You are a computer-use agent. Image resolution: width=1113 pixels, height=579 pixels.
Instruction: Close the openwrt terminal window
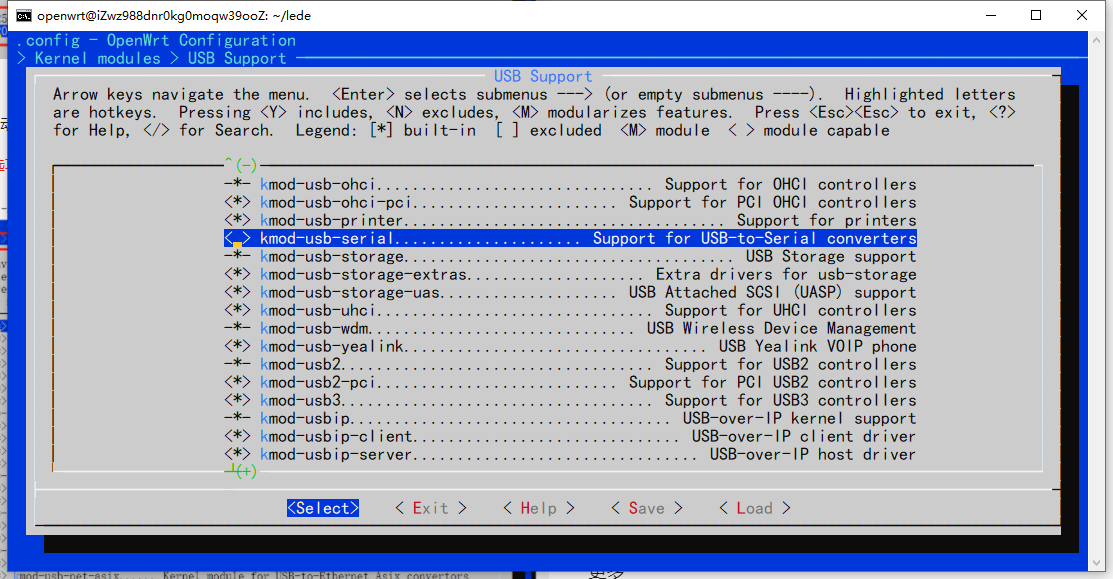click(x=1084, y=15)
